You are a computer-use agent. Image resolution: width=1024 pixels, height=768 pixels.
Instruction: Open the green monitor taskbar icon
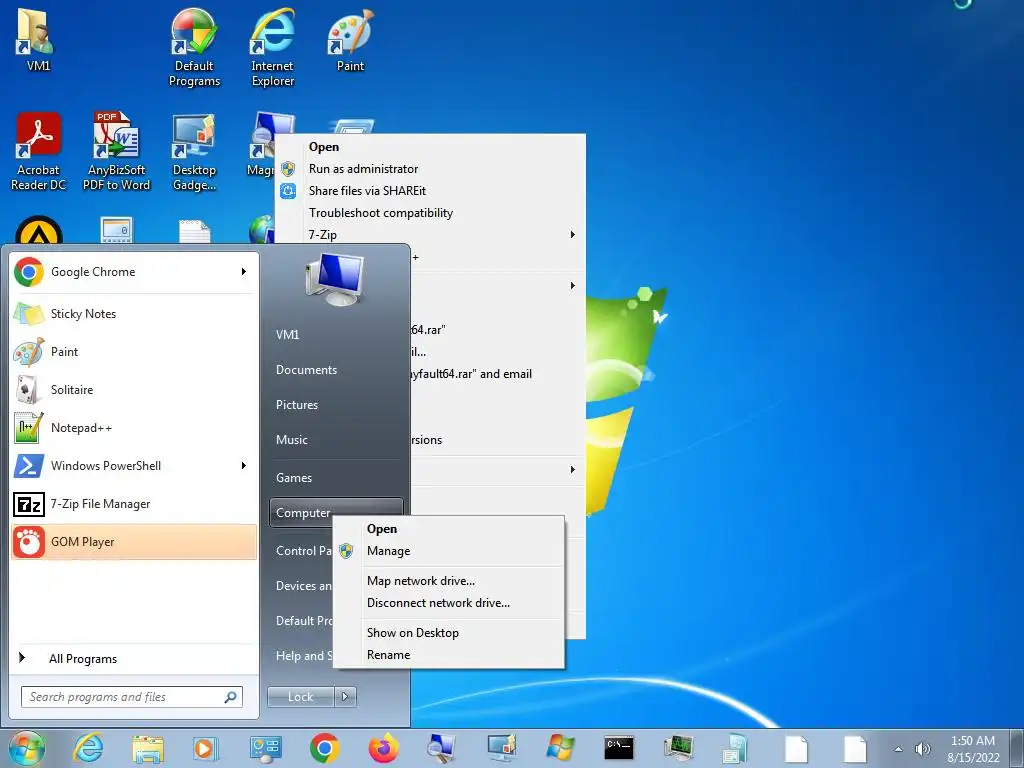[678, 748]
